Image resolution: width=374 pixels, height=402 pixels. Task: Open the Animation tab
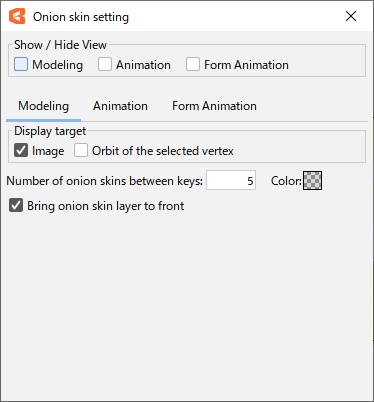120,106
